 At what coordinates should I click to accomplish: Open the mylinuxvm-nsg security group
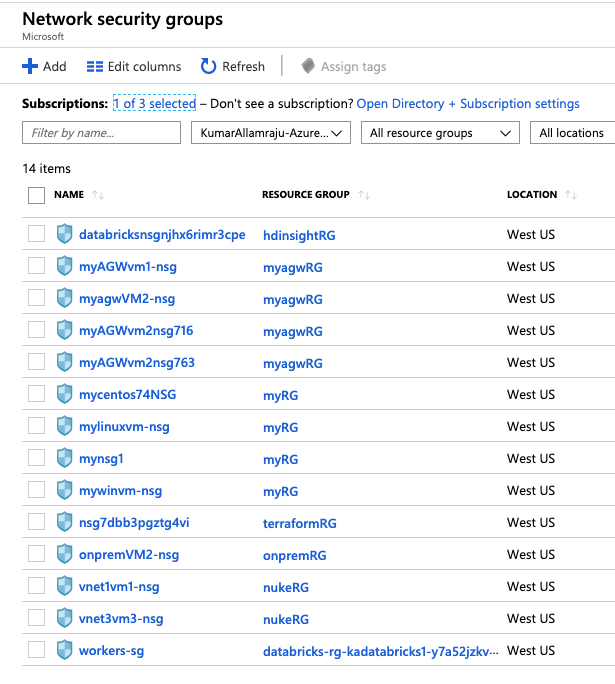click(124, 427)
